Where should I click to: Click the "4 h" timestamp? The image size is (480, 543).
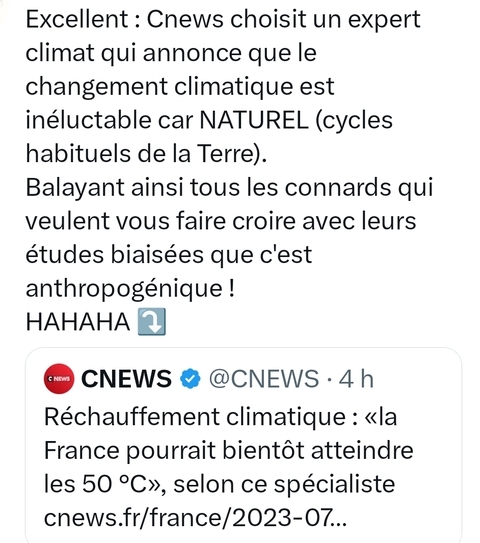pos(356,379)
